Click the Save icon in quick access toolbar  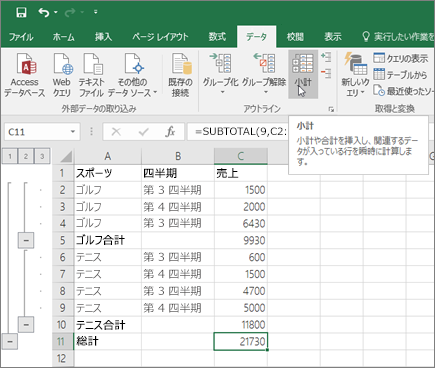click(x=21, y=13)
